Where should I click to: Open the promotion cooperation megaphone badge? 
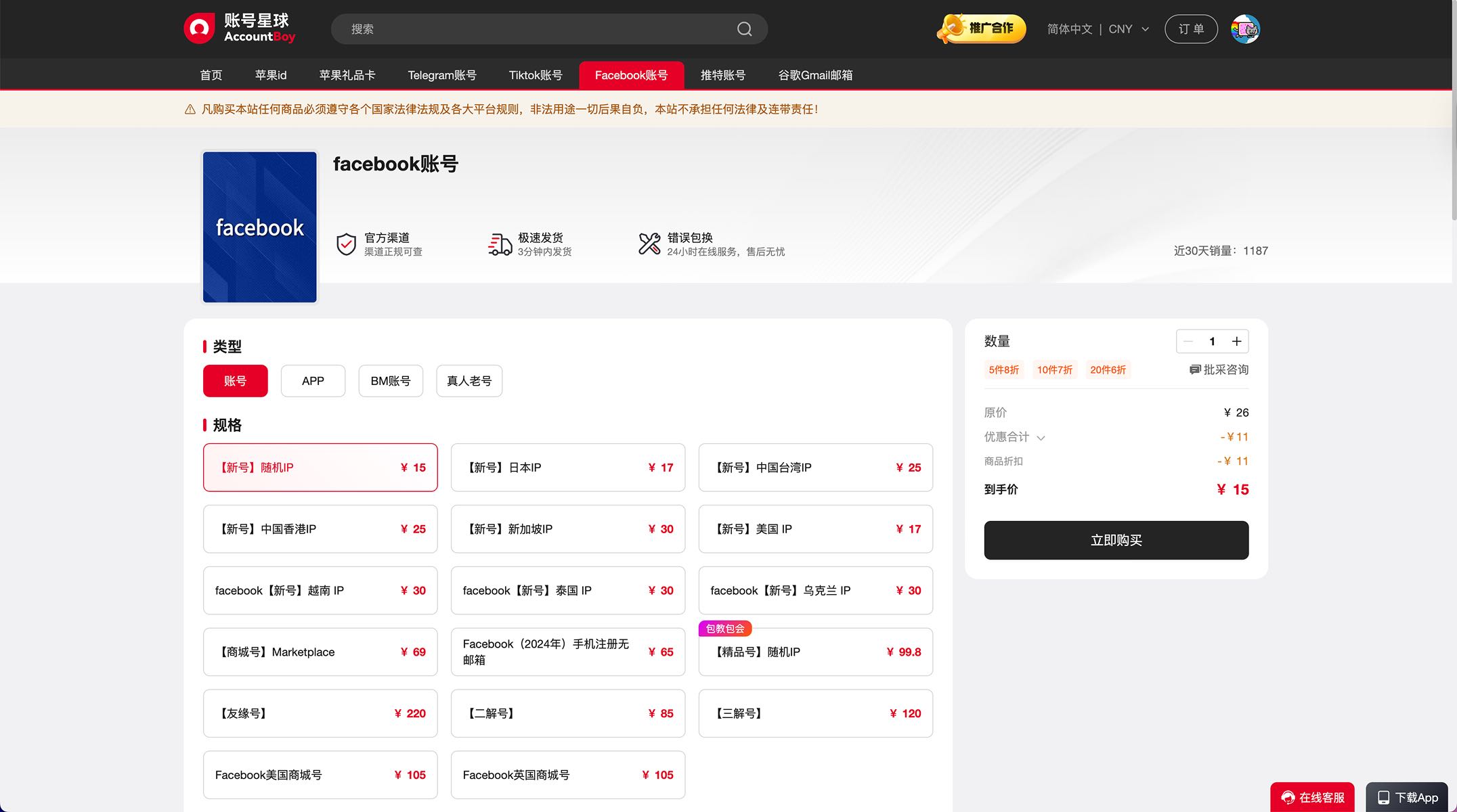pyautogui.click(x=981, y=28)
